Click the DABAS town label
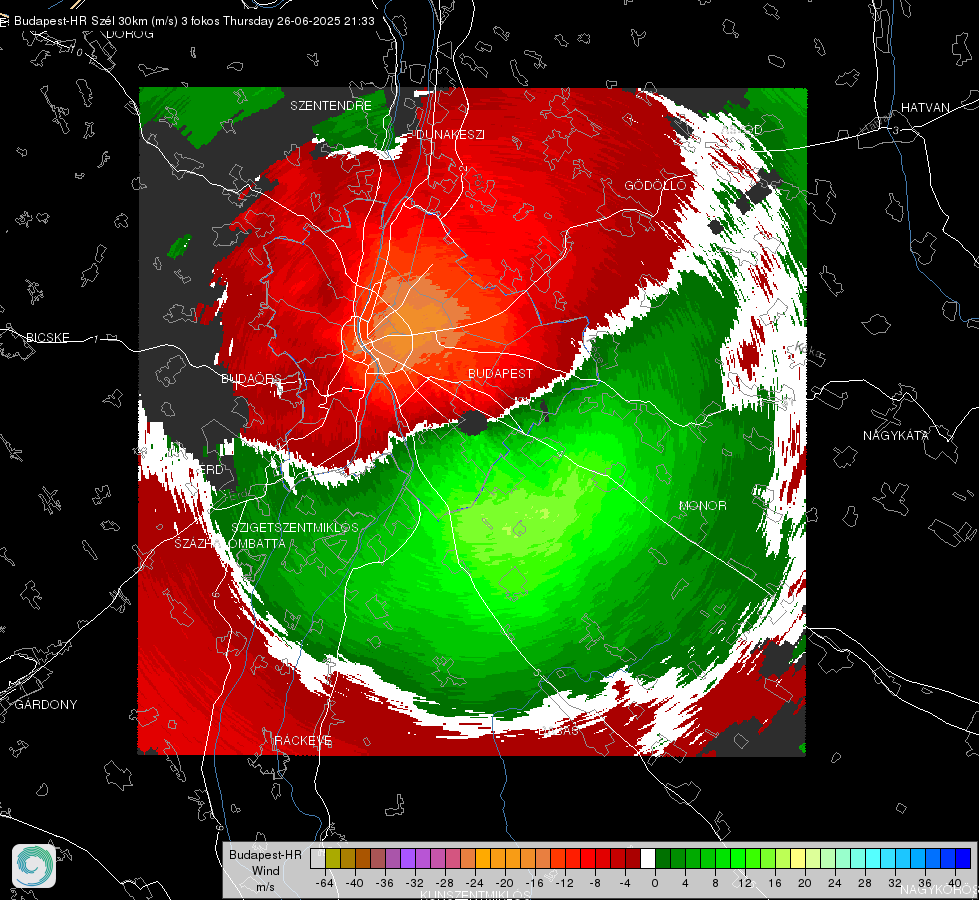Screen dimensions: 979x900 [x=558, y=730]
